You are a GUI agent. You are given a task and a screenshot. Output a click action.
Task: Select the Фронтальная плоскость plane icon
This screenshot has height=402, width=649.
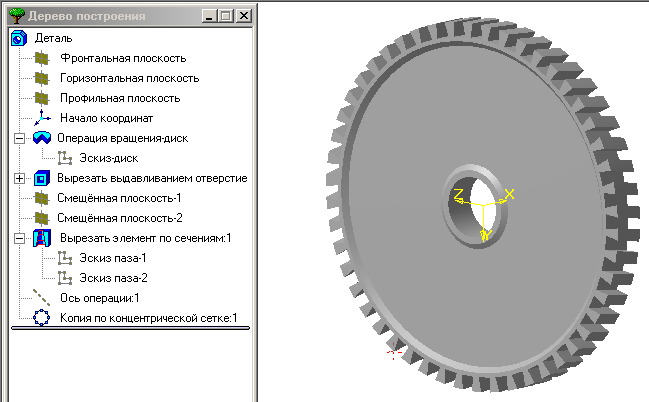(x=41, y=58)
